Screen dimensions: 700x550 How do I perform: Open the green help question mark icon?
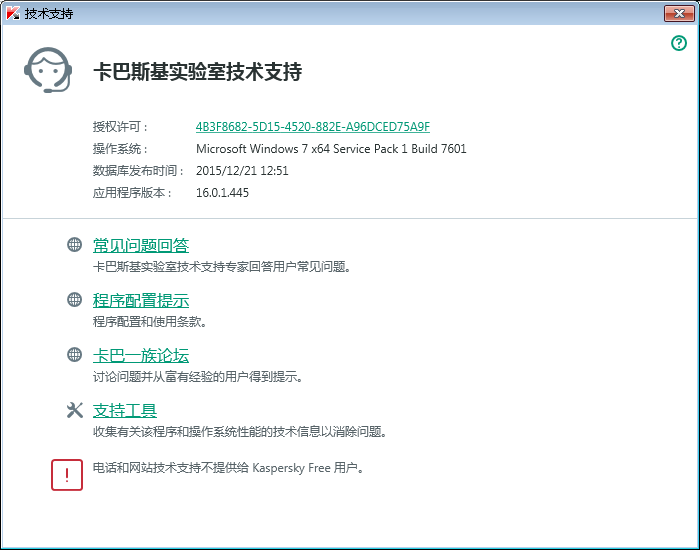point(679,43)
